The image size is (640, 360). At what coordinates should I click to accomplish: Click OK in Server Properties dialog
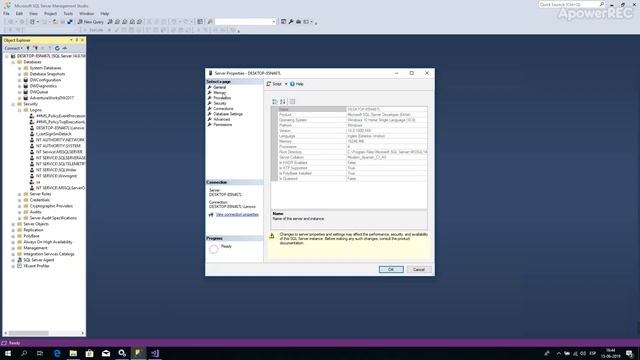(x=391, y=269)
